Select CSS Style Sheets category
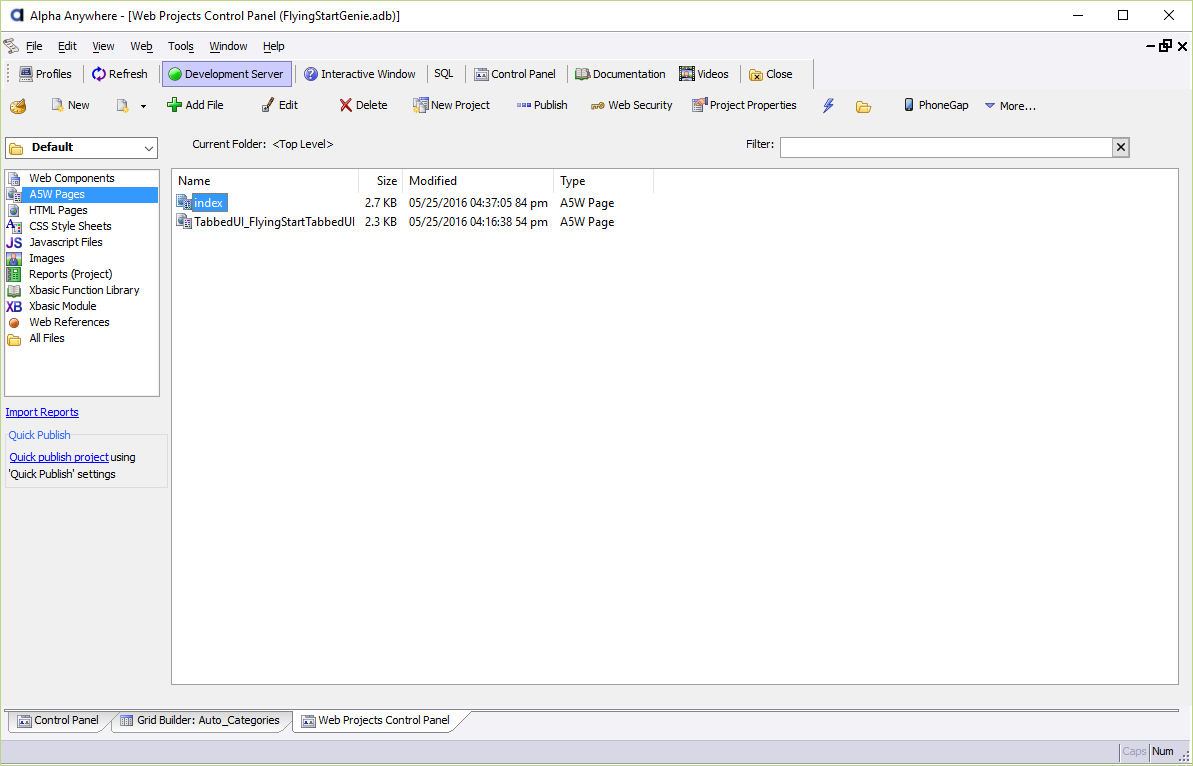The height and width of the screenshot is (766, 1193). tap(70, 226)
